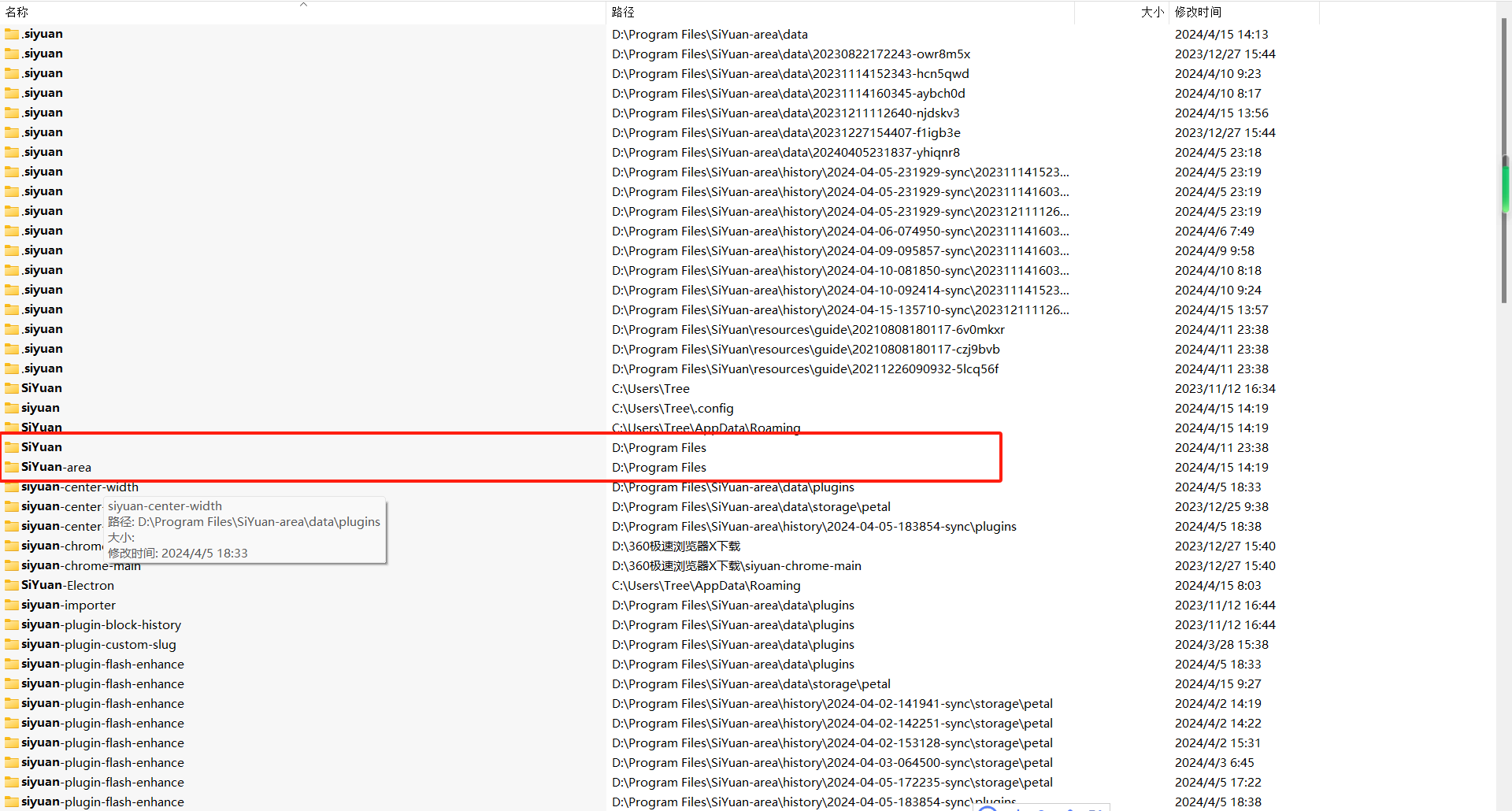The width and height of the screenshot is (1512, 811).
Task: Select the .siyuan folder icon for 20231227154407-f1igb3e
Action: 12,133
